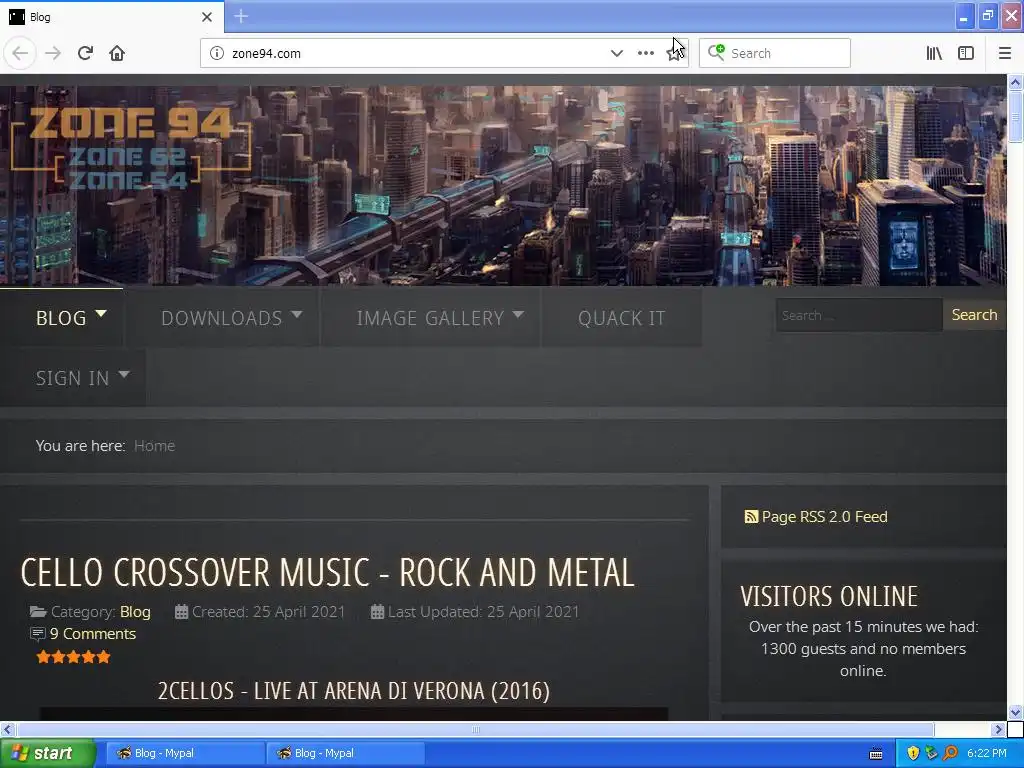Viewport: 1024px width, 768px height.
Task: Open the on-screen keyboard tray icon
Action: 876,754
